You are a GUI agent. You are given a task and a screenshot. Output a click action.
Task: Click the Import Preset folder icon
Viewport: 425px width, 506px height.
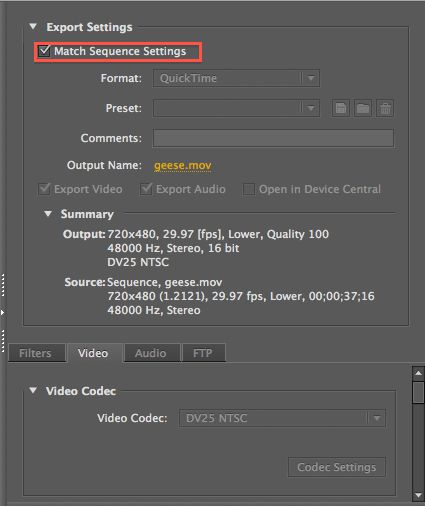363,108
